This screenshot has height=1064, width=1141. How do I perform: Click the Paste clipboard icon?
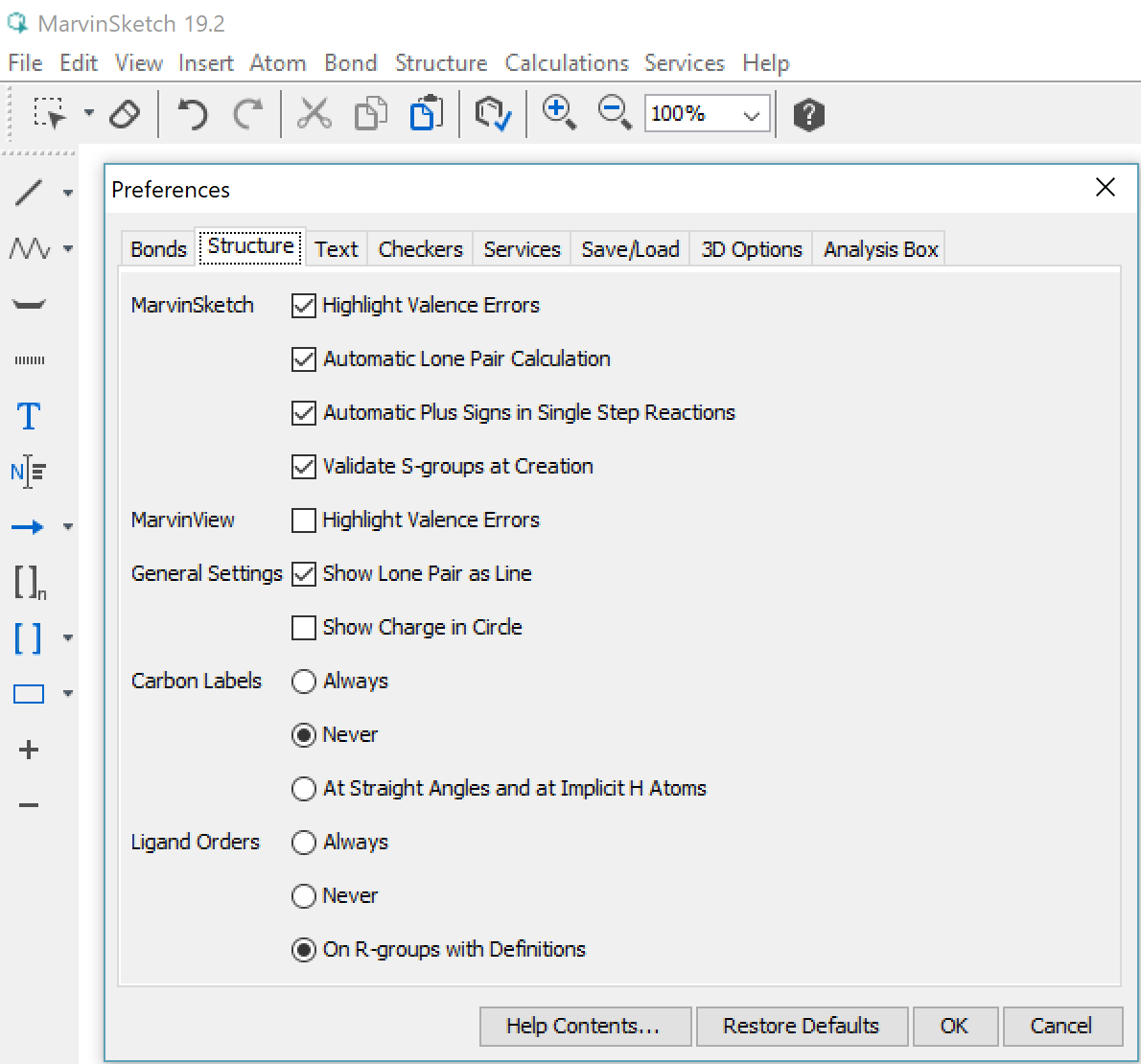(x=427, y=113)
